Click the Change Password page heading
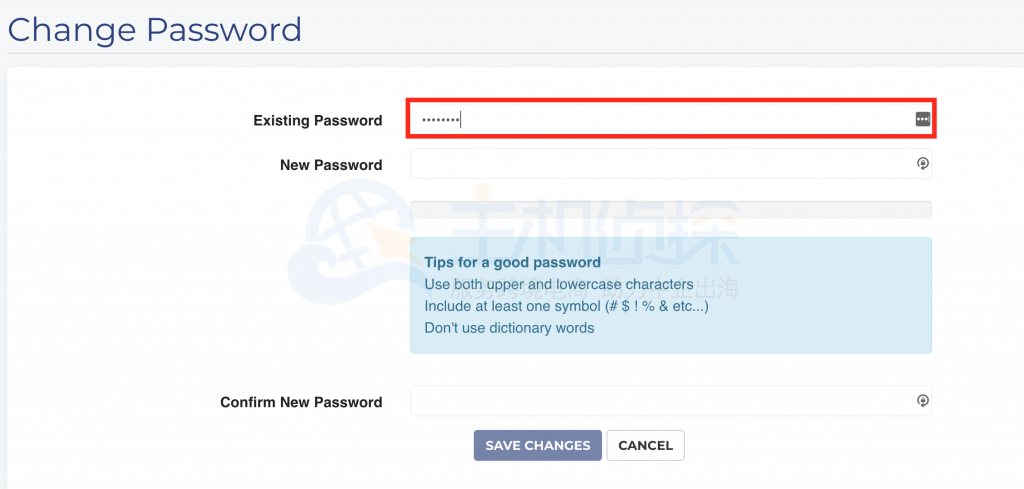Image resolution: width=1024 pixels, height=489 pixels. tap(154, 29)
